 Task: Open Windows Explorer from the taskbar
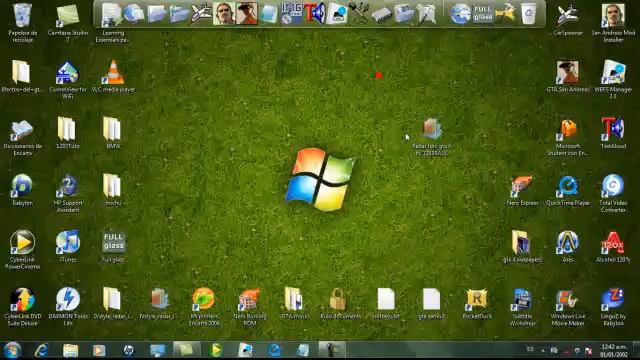coord(70,350)
